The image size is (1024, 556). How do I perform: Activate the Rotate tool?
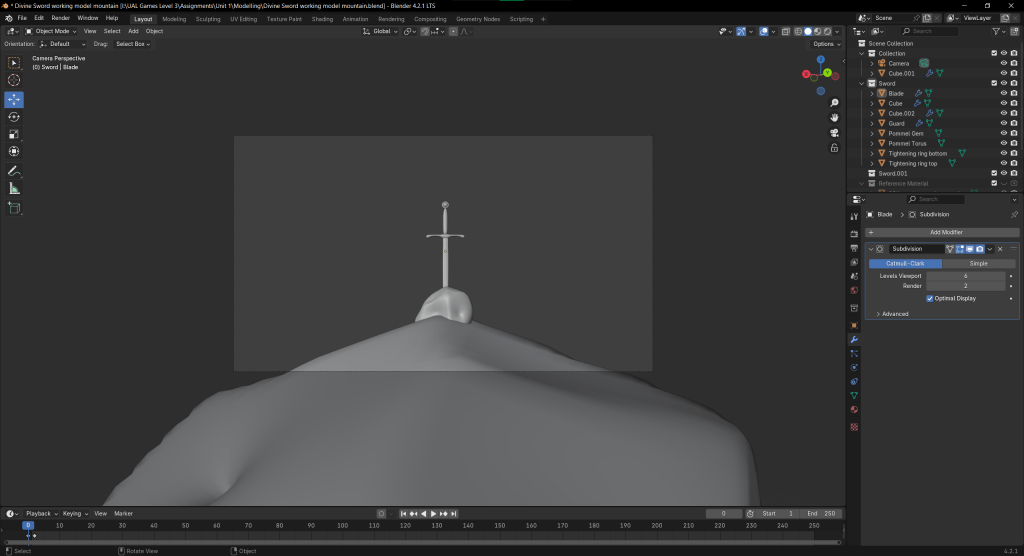click(14, 117)
